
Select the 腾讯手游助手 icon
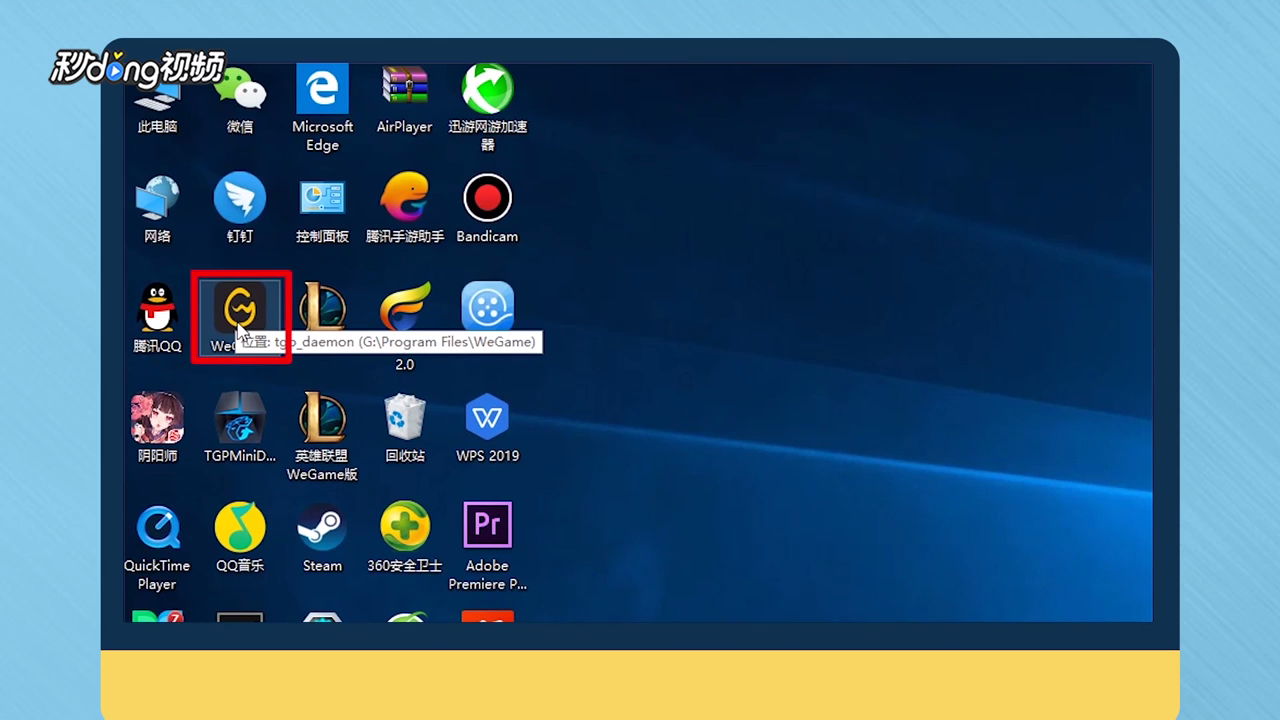pyautogui.click(x=404, y=198)
